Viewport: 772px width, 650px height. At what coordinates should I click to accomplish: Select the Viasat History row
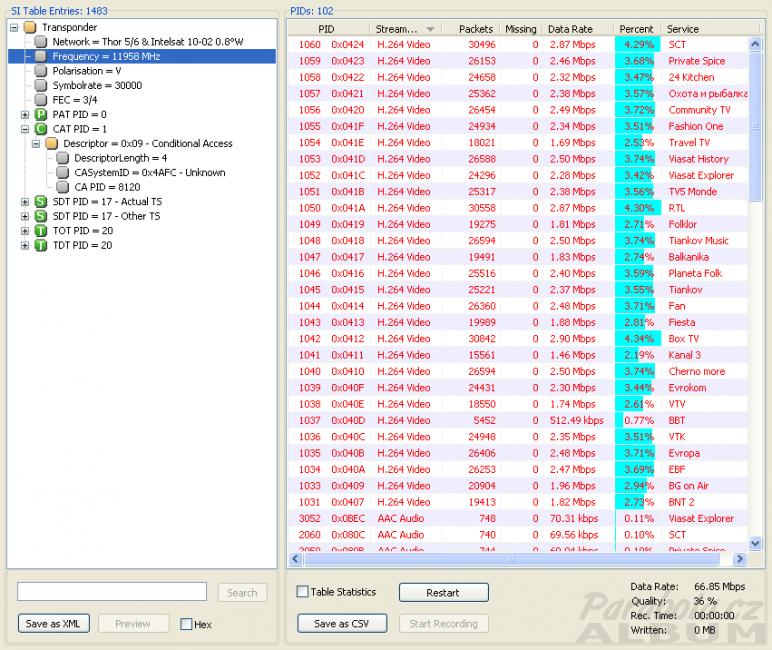click(518, 159)
